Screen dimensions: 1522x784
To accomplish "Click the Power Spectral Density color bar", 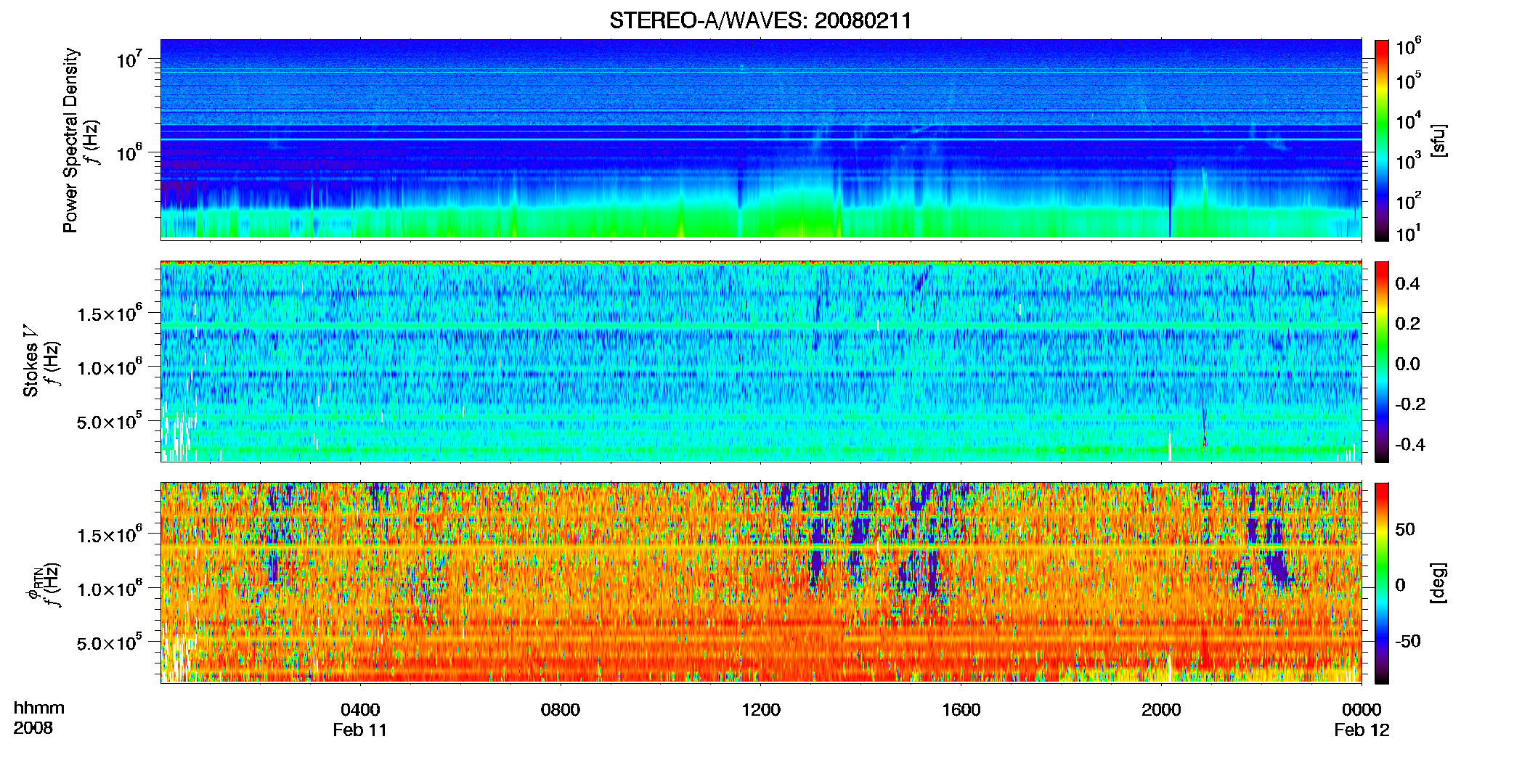I will point(1382,140).
